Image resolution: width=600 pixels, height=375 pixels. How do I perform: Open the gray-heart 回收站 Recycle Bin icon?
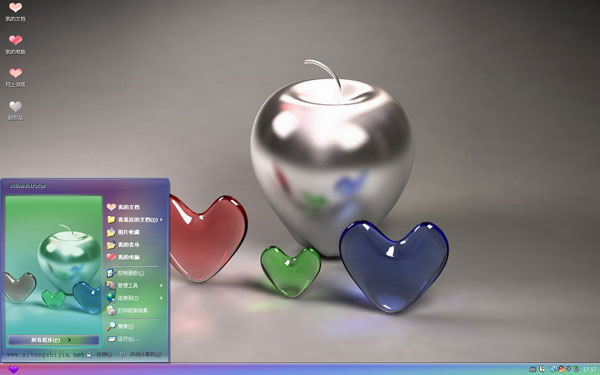click(x=15, y=110)
